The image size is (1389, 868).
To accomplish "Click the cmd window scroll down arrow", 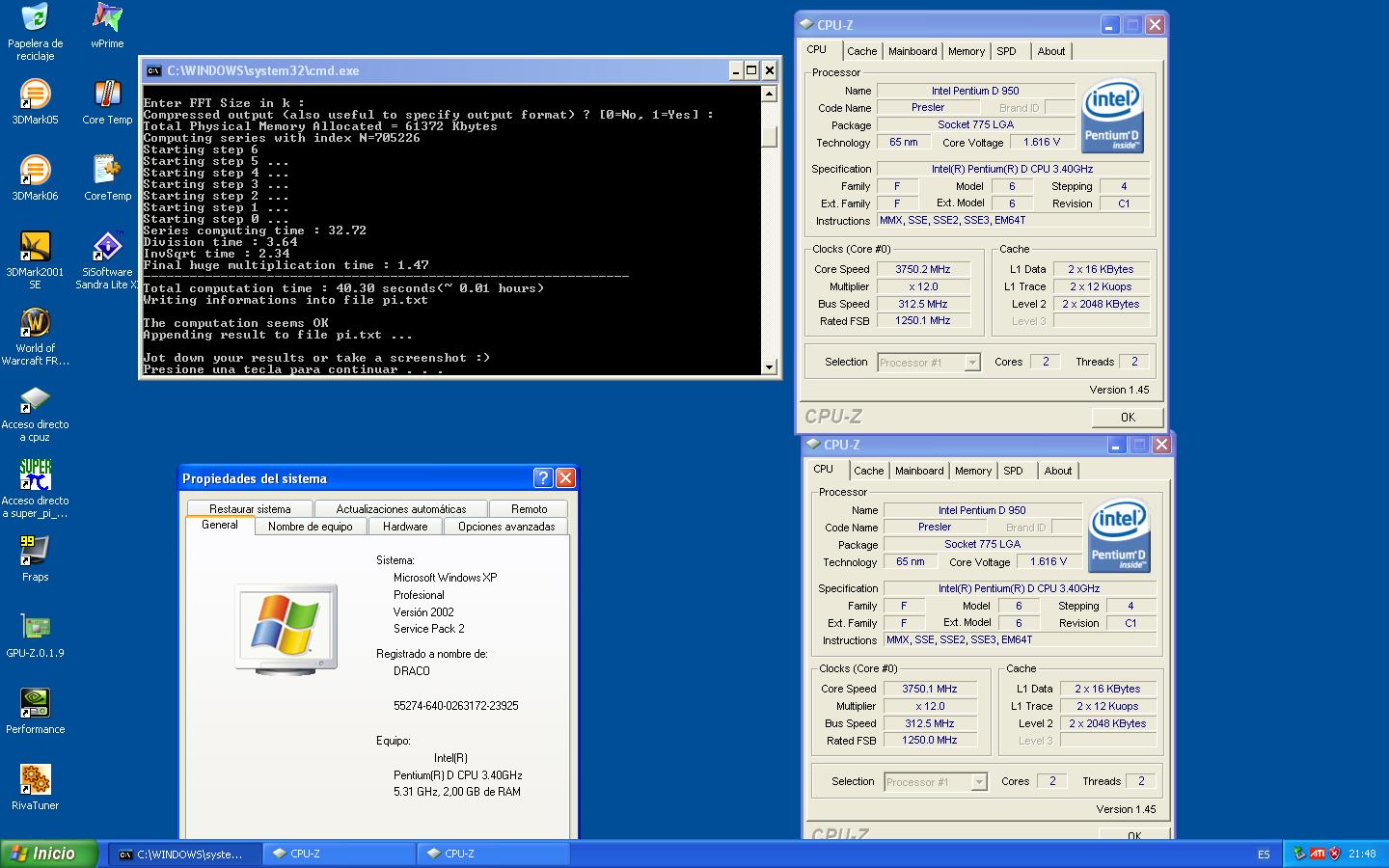I will coord(769,366).
